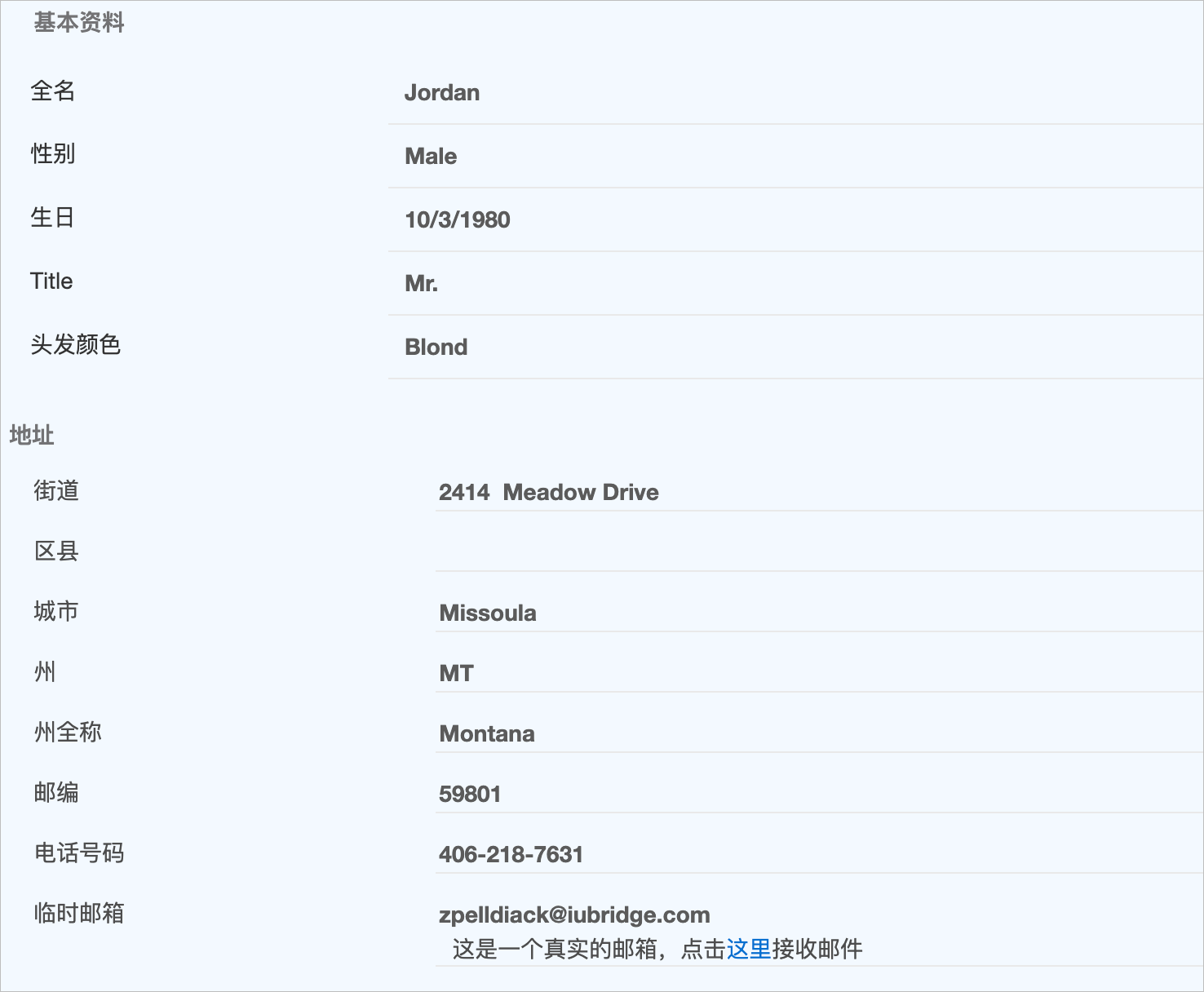Viewport: 1204px width, 992px height.
Task: Click the street value 2414 Meadow Drive
Action: (549, 493)
